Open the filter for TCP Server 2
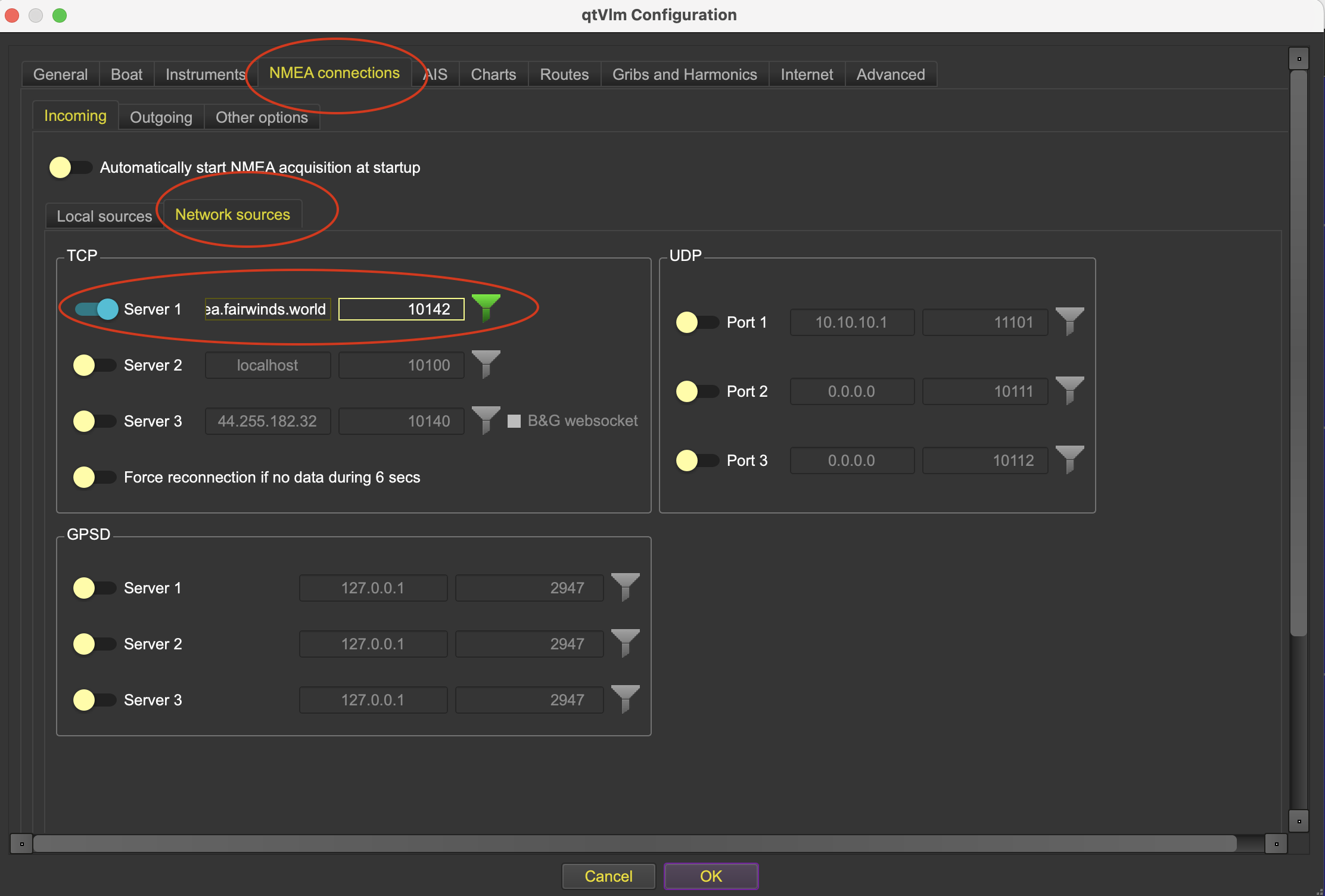This screenshot has height=896, width=1325. click(486, 363)
